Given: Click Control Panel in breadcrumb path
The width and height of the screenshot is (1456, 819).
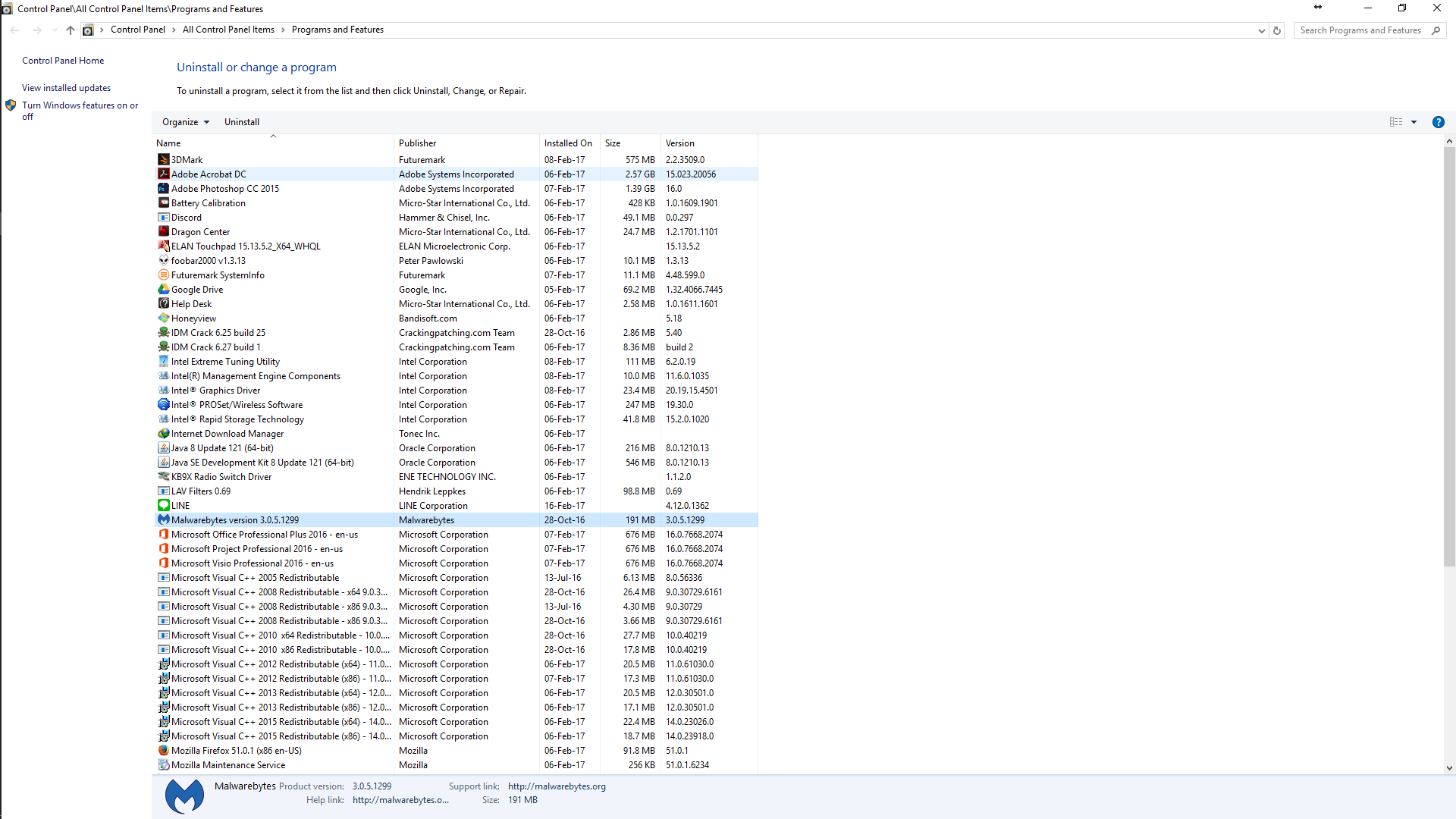Looking at the screenshot, I should click(x=137, y=30).
